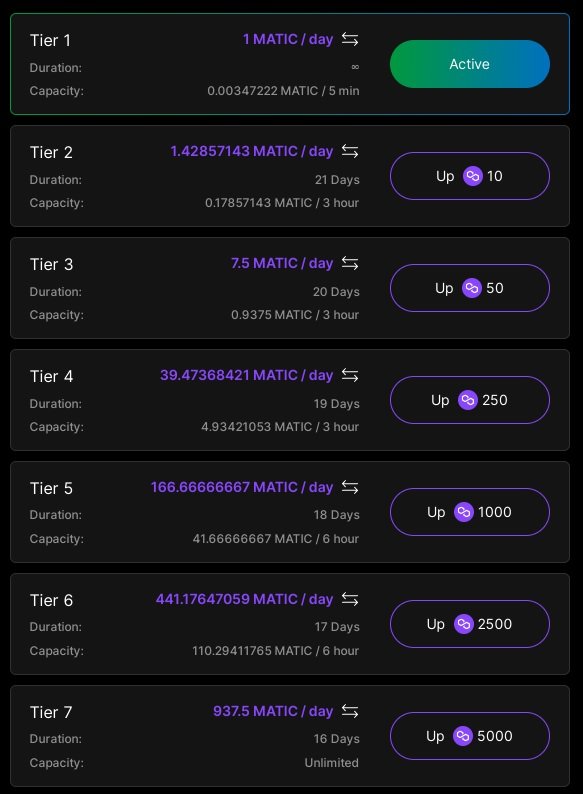Select the Tier 7 Unlimited capacity value

(331, 763)
